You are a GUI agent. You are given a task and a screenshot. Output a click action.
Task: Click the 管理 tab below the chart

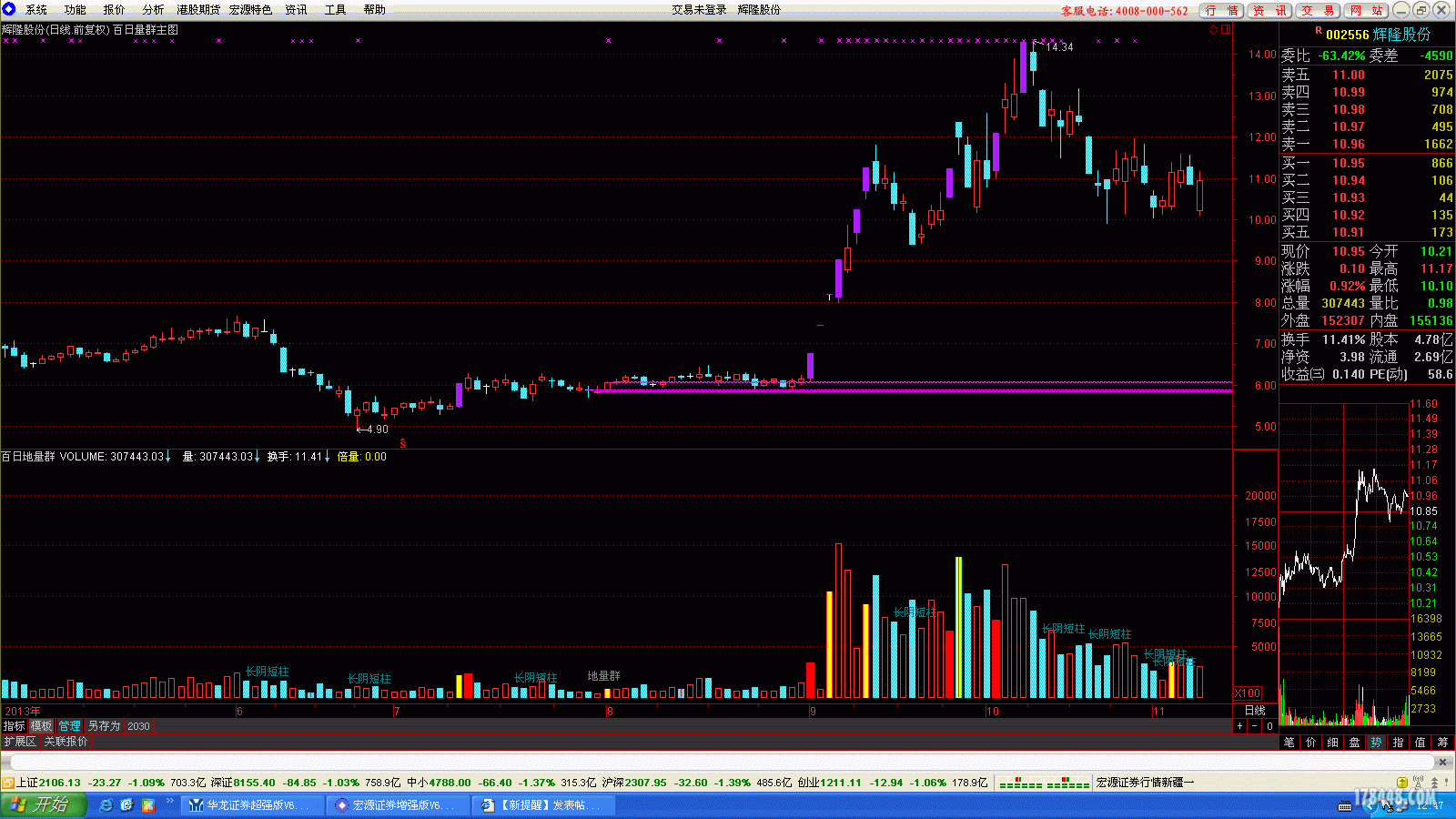(x=69, y=726)
